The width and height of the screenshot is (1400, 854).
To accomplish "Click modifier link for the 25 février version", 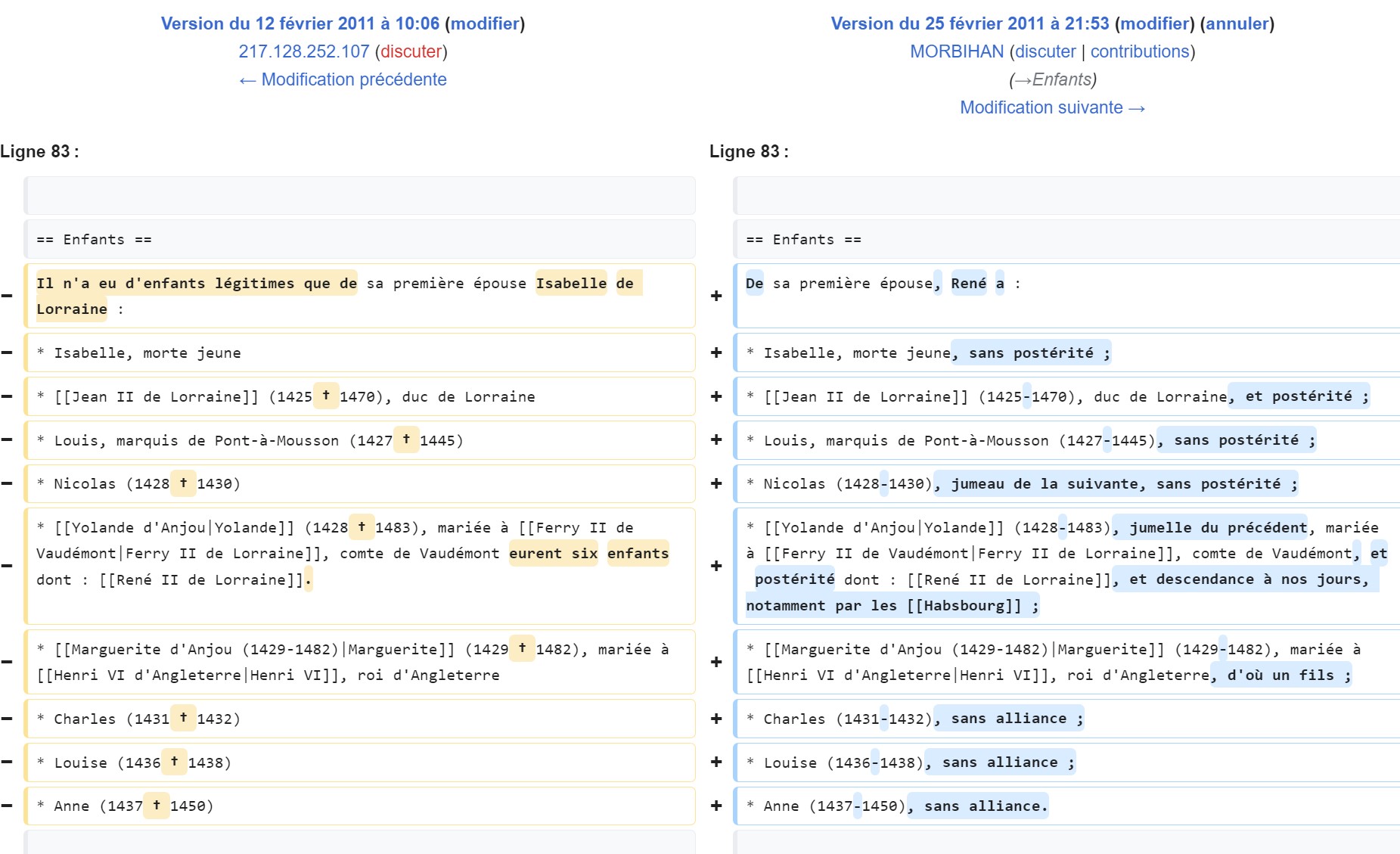I will [x=1155, y=23].
